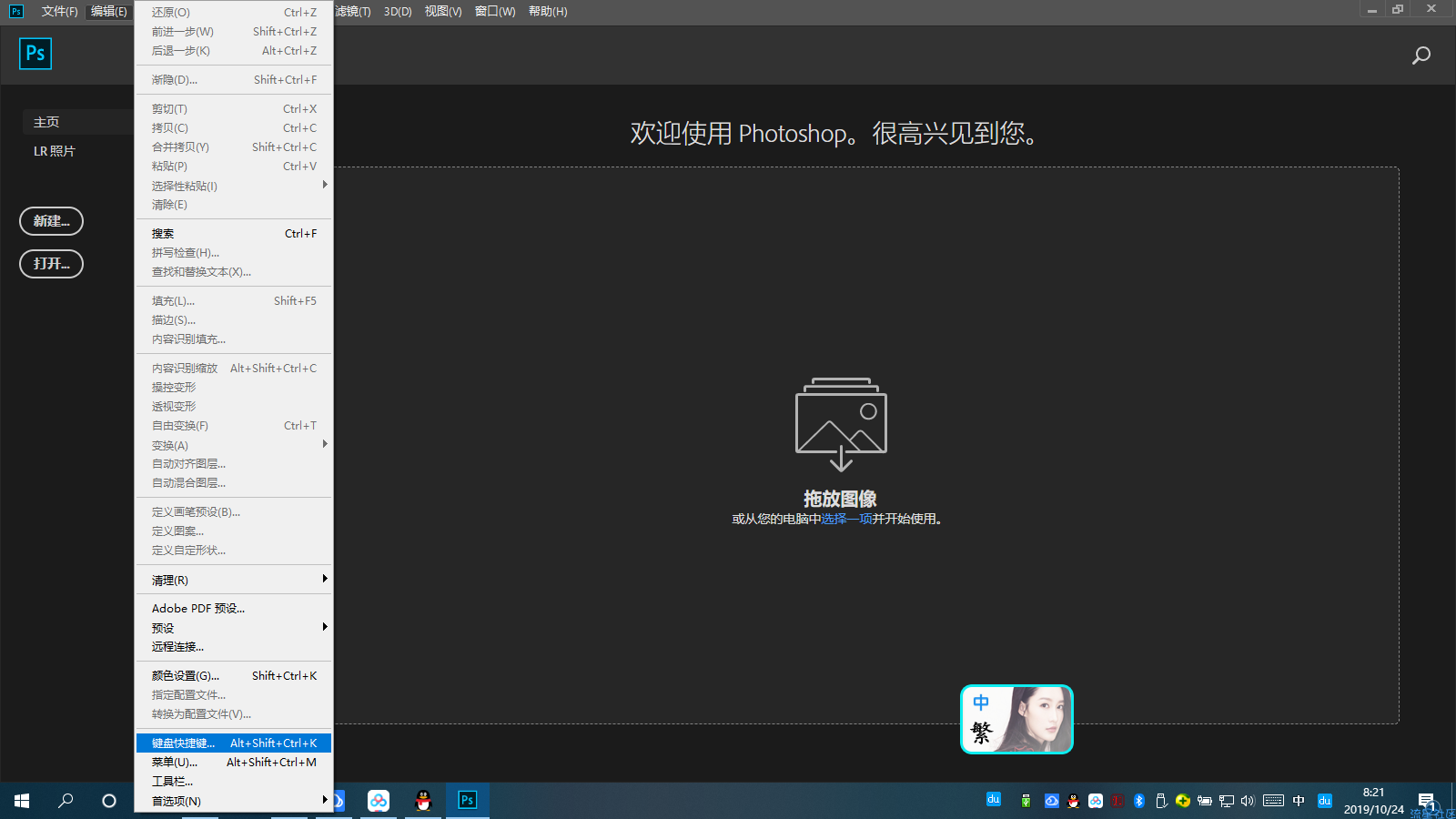Expand the 首选项(N) submenu

coord(234,801)
